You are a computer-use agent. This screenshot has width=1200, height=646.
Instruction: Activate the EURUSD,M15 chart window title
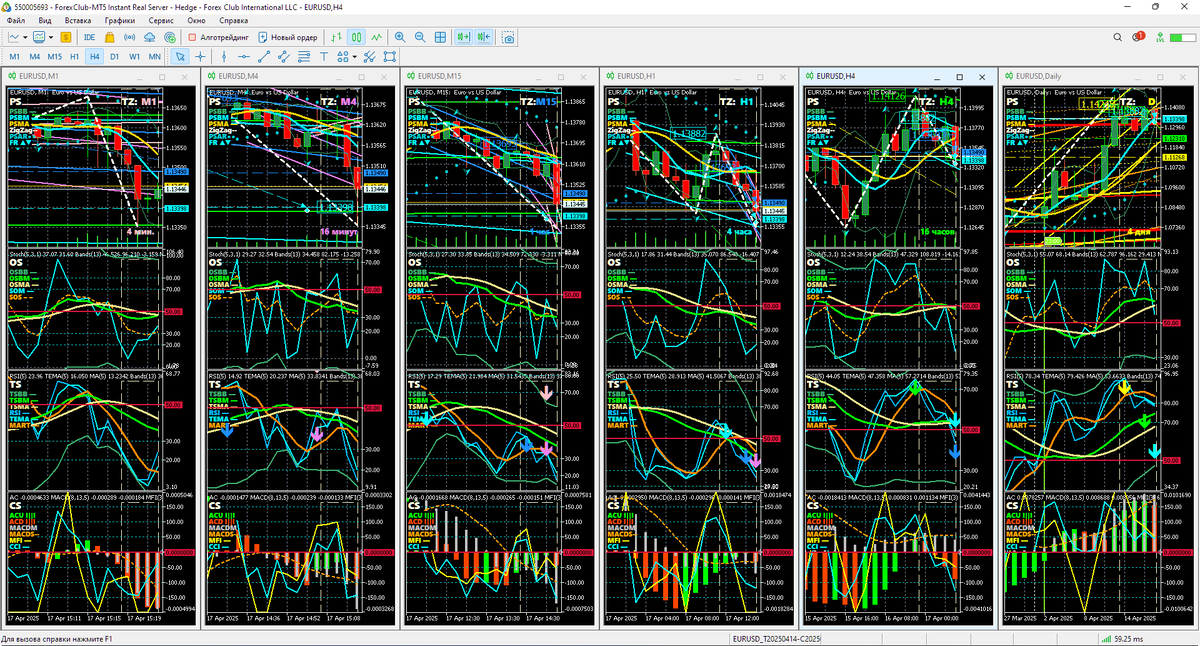coord(440,76)
